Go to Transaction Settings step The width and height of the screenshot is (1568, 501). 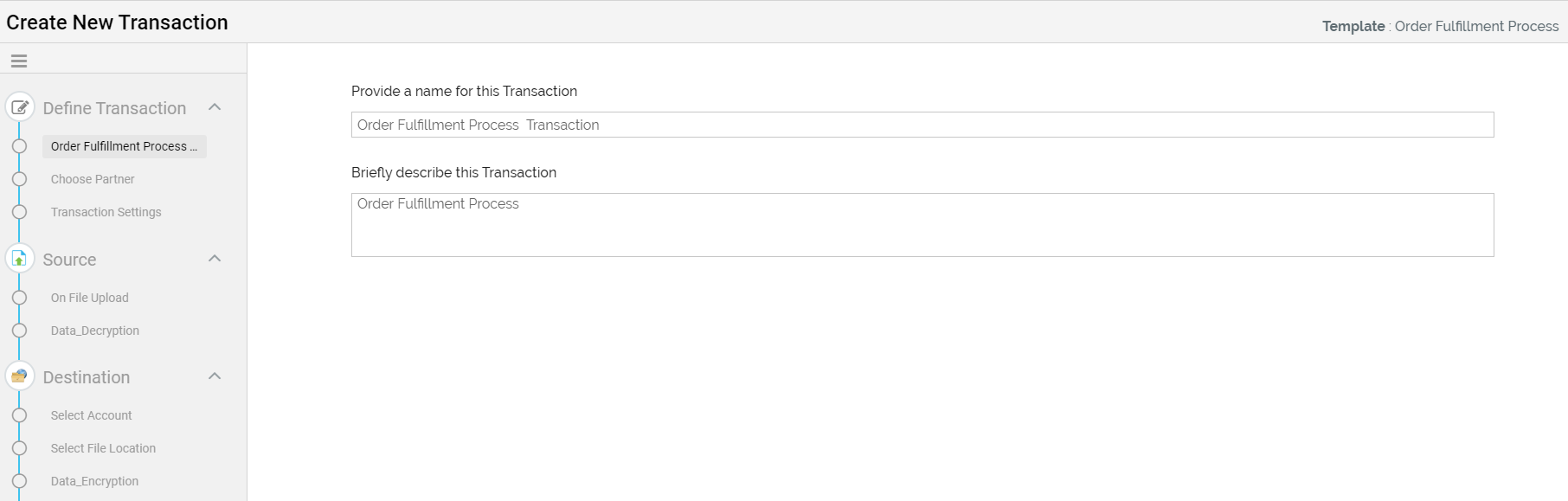pos(106,212)
